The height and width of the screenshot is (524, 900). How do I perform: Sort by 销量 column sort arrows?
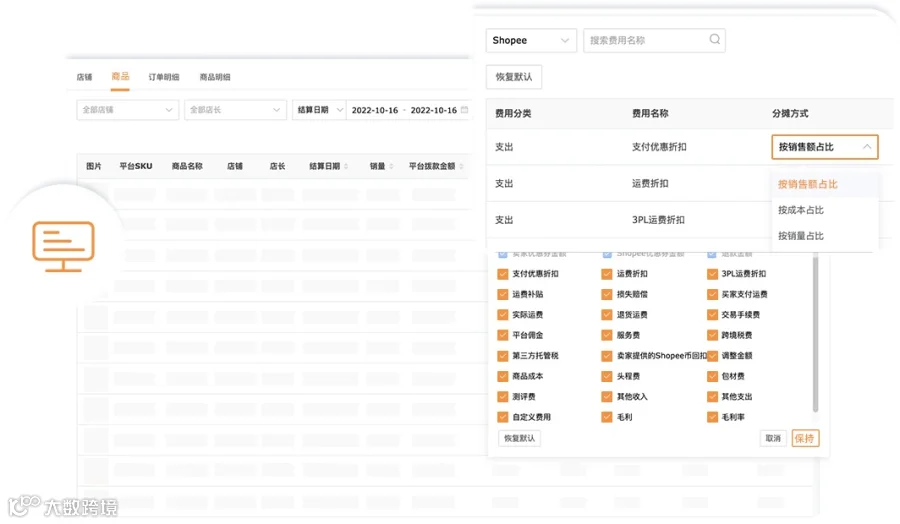tap(391, 166)
